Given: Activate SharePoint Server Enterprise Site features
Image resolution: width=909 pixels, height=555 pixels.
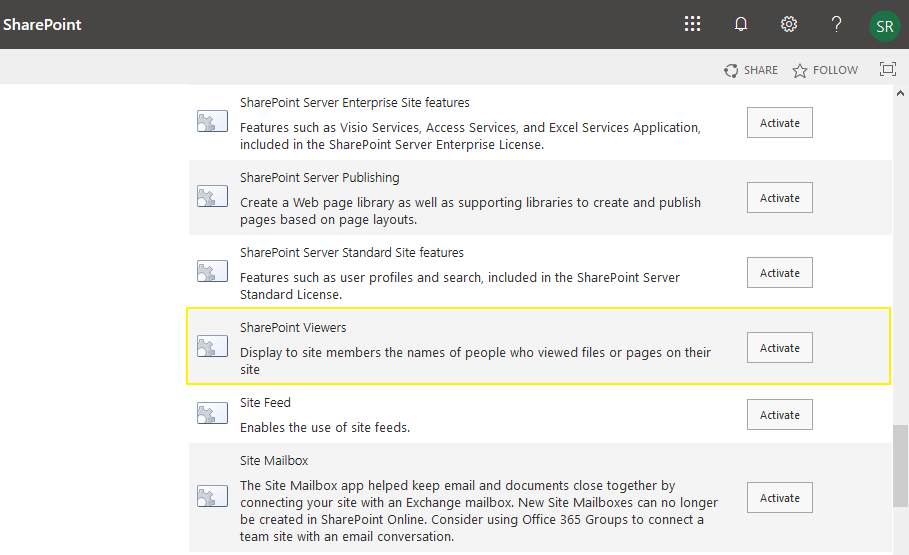Looking at the screenshot, I should [x=779, y=123].
